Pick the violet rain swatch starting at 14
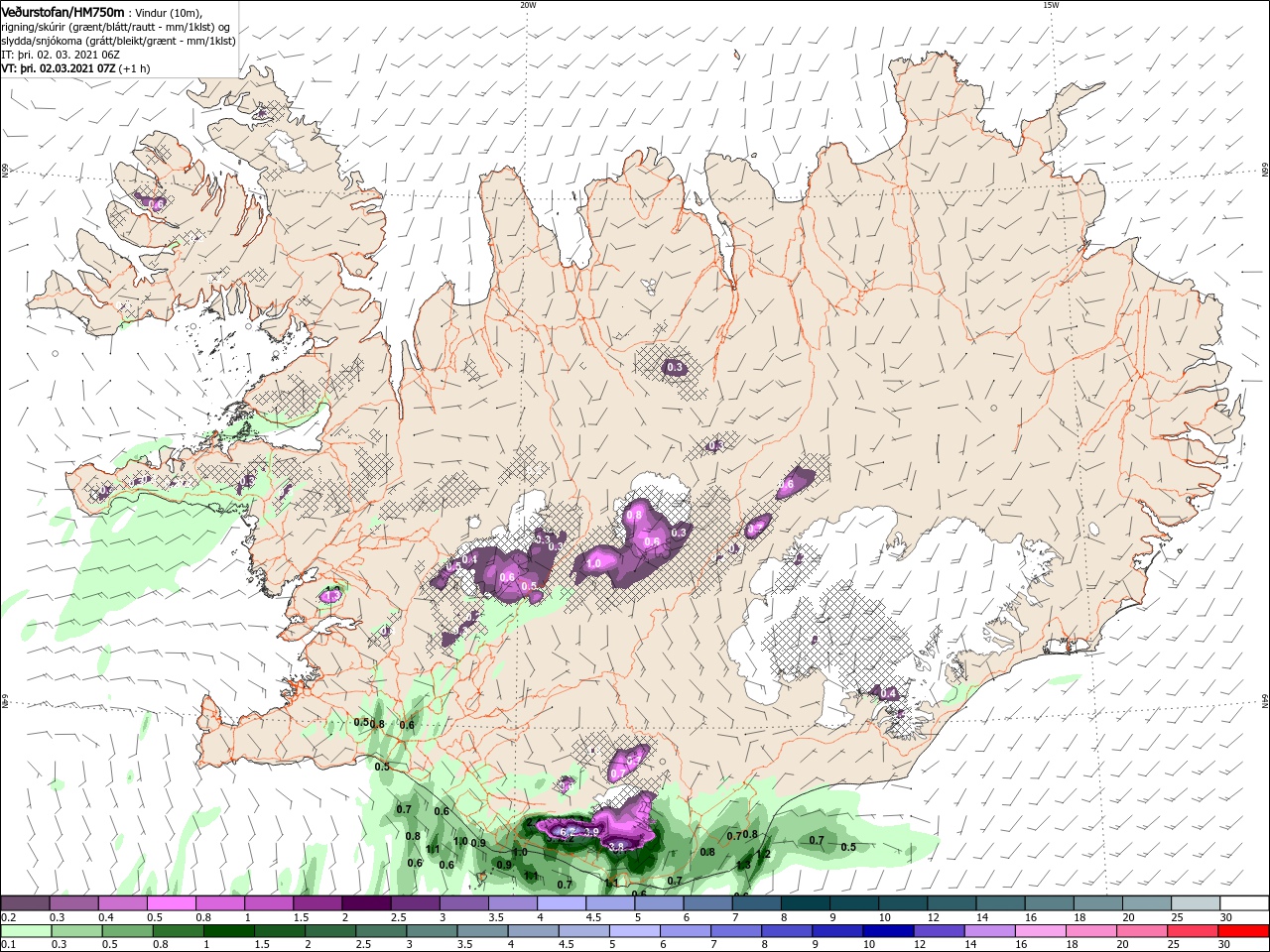1270x952 pixels. (988, 931)
